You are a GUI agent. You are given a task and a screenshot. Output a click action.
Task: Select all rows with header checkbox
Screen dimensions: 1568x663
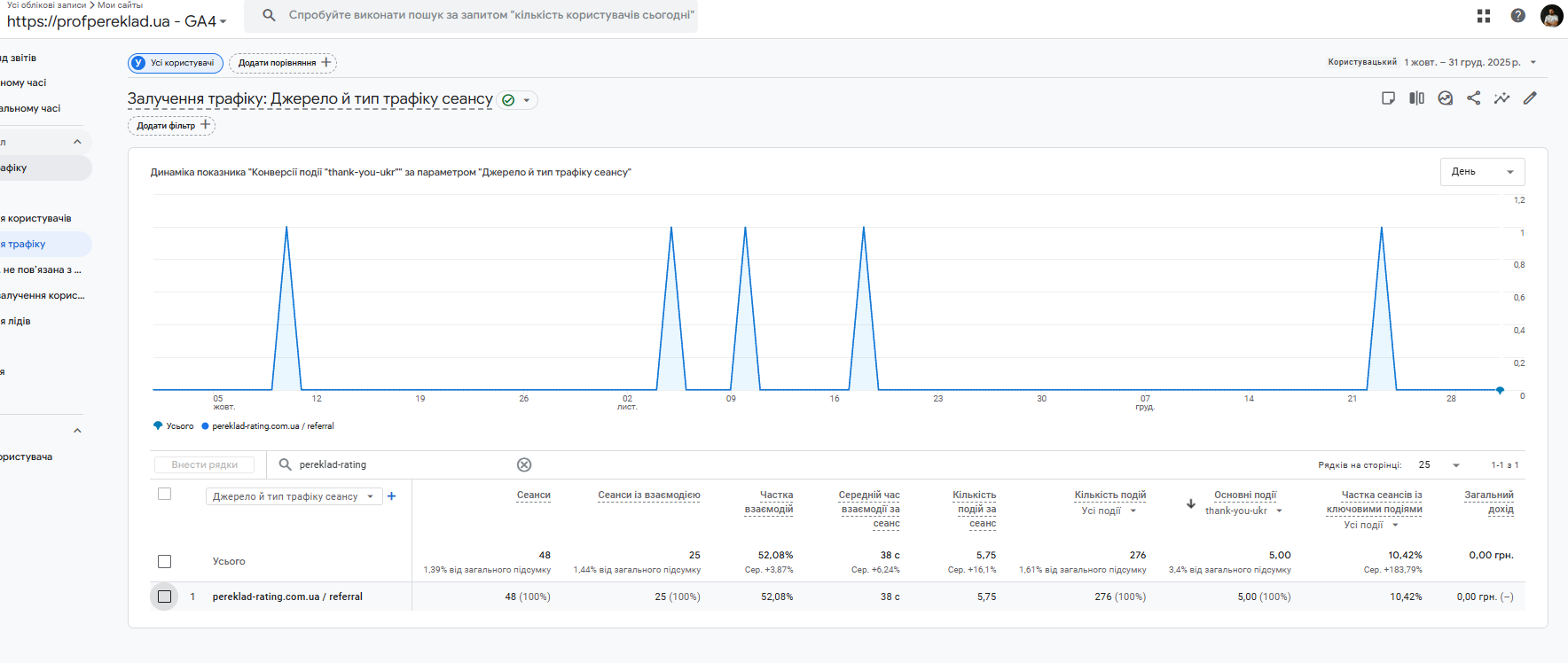pos(164,495)
